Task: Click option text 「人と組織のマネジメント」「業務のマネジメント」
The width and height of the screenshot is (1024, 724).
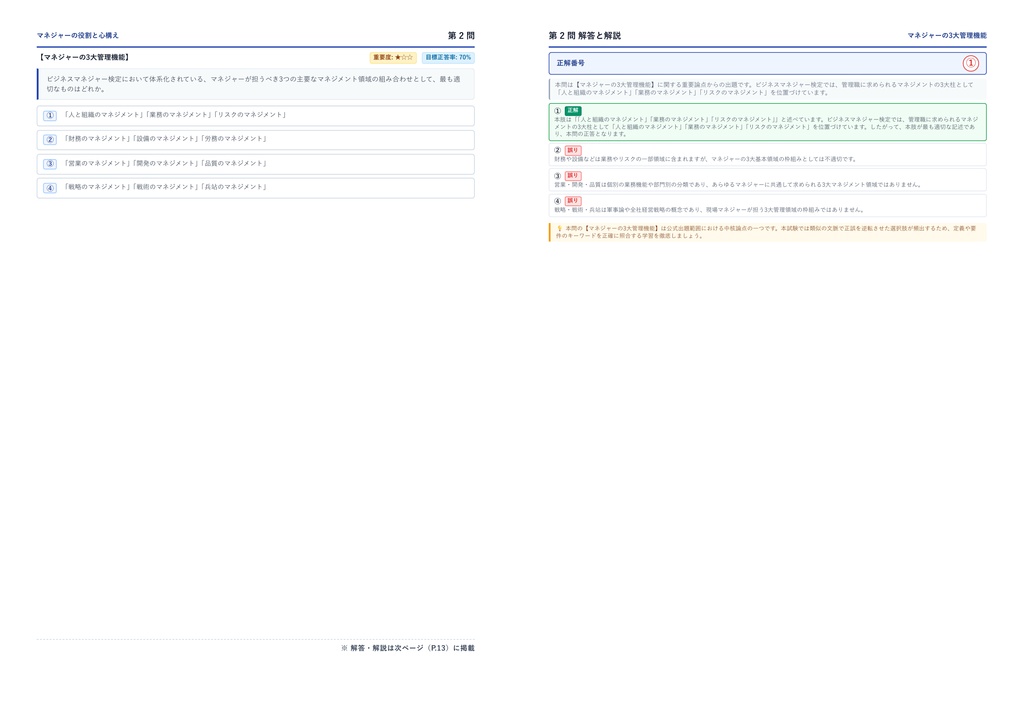Action: tap(174, 115)
